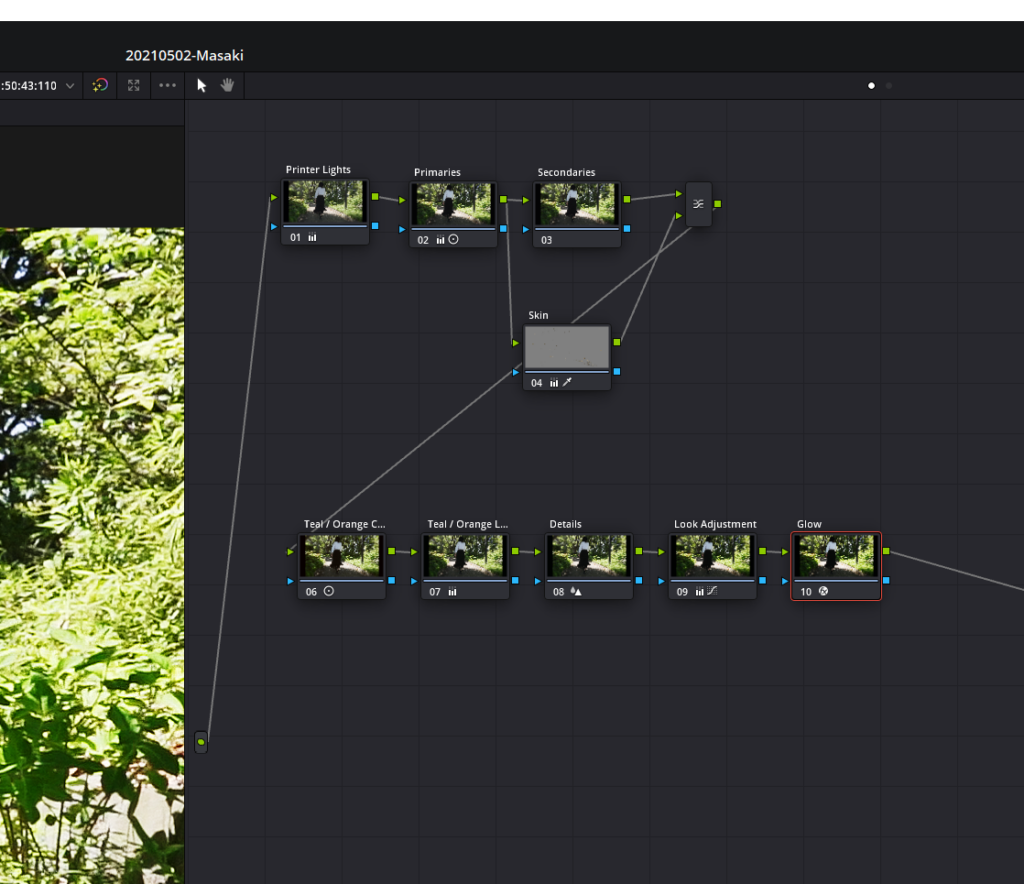Click the green RGB output of Glow node

pos(886,551)
